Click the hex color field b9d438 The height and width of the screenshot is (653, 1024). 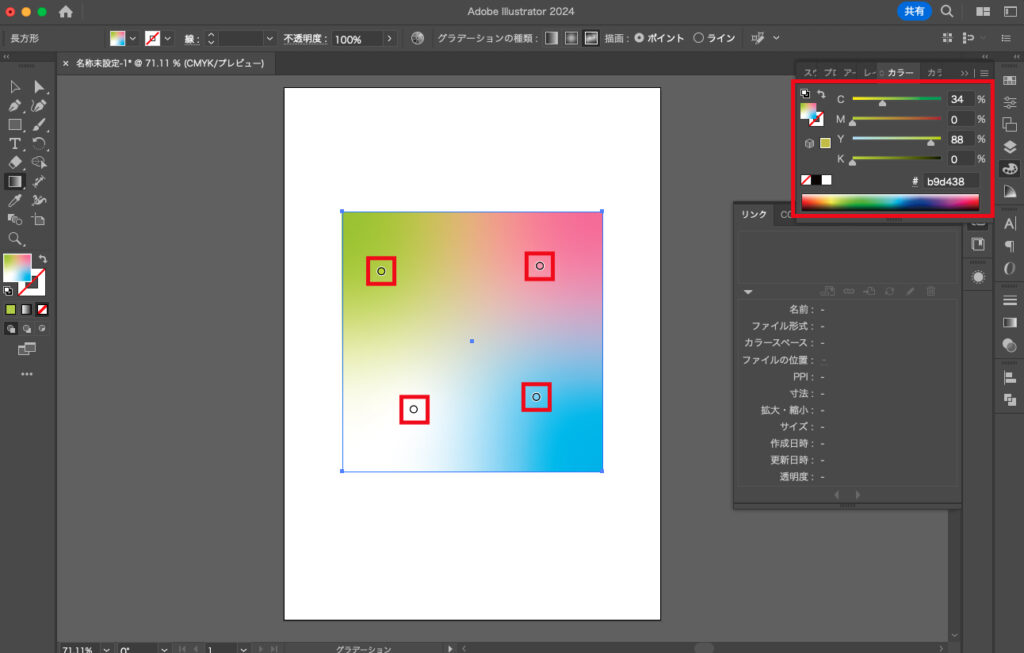950,181
